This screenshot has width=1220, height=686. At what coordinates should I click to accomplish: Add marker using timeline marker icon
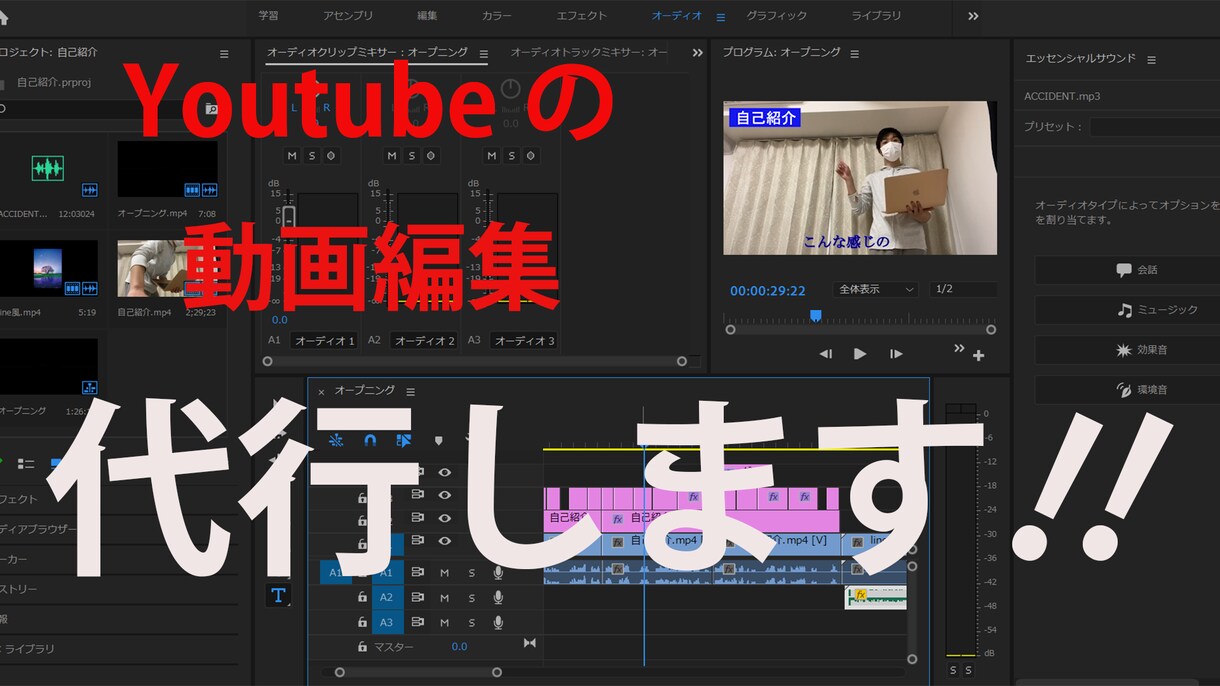tap(438, 440)
